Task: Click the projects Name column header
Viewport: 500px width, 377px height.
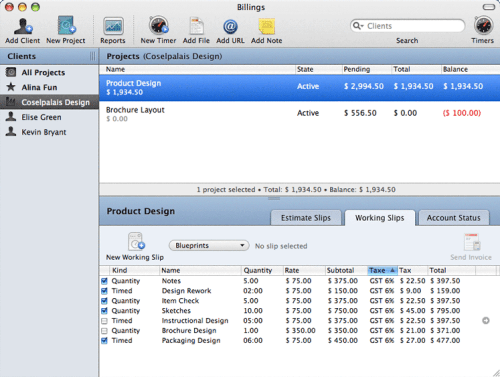Action: pos(198,69)
